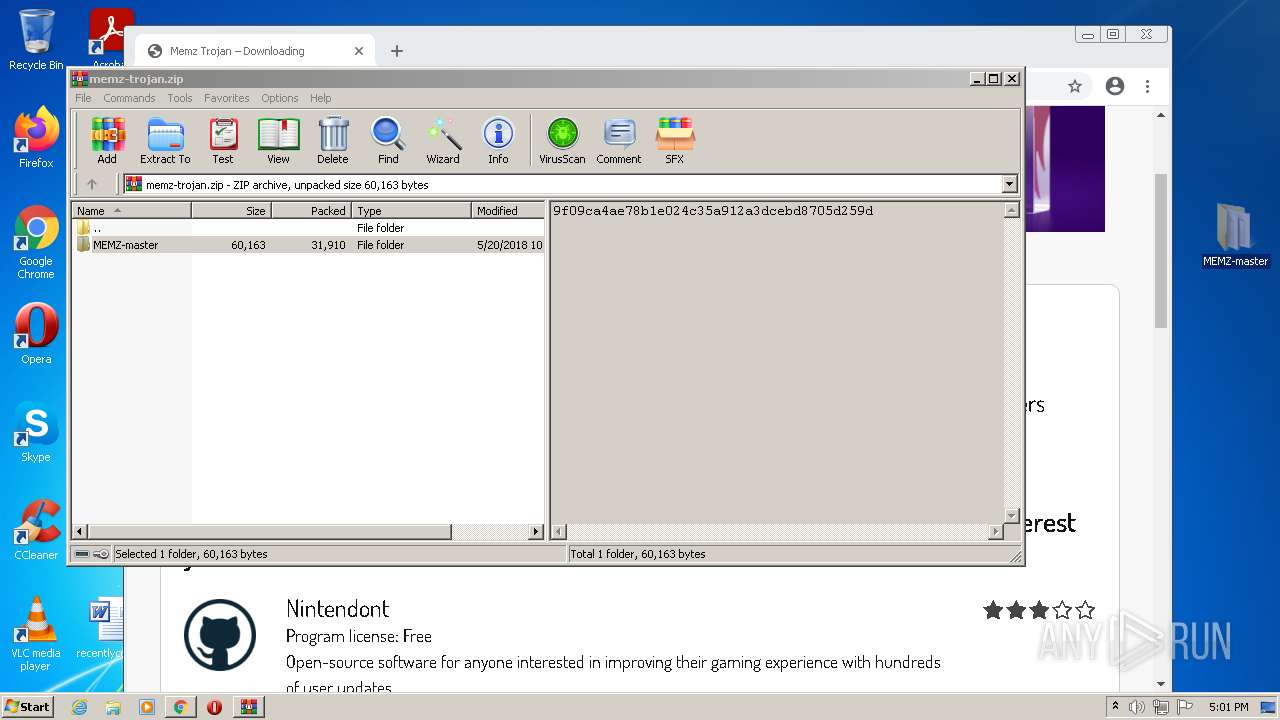Launch Google Chrome desktop shortcut
The height and width of the screenshot is (720, 1280).
[36, 243]
